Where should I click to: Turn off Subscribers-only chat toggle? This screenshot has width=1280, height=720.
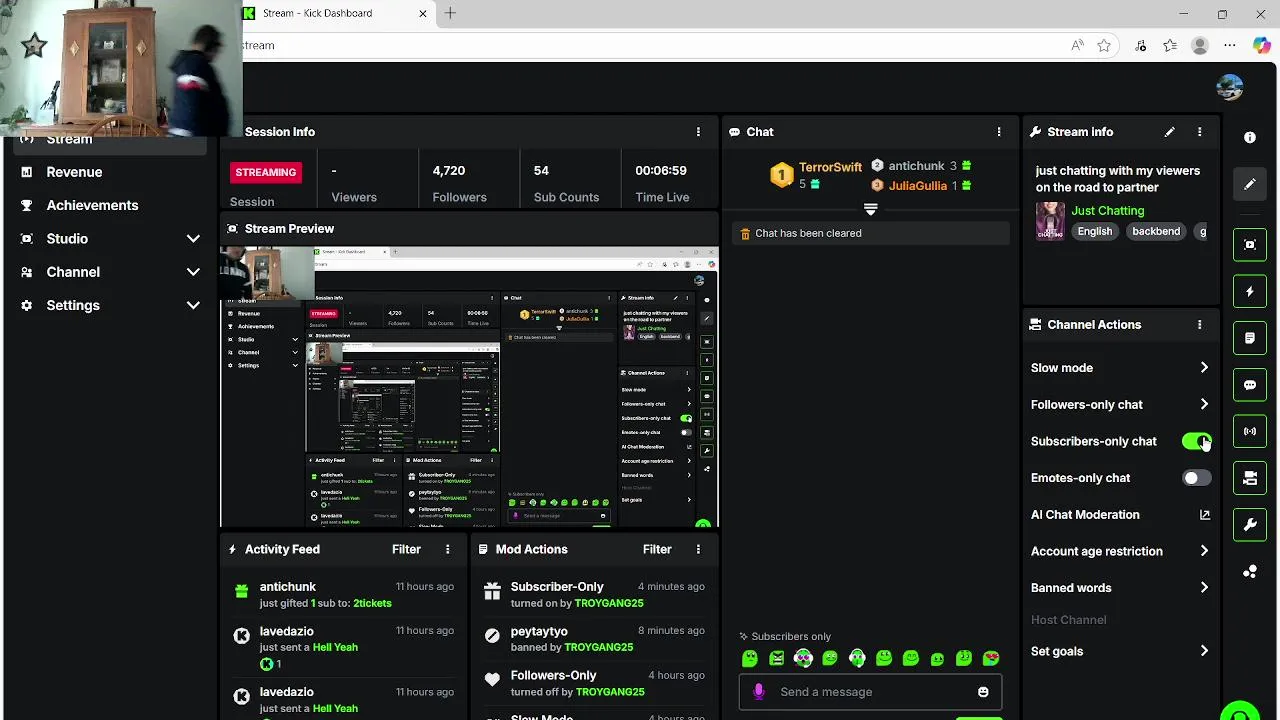tap(1196, 441)
